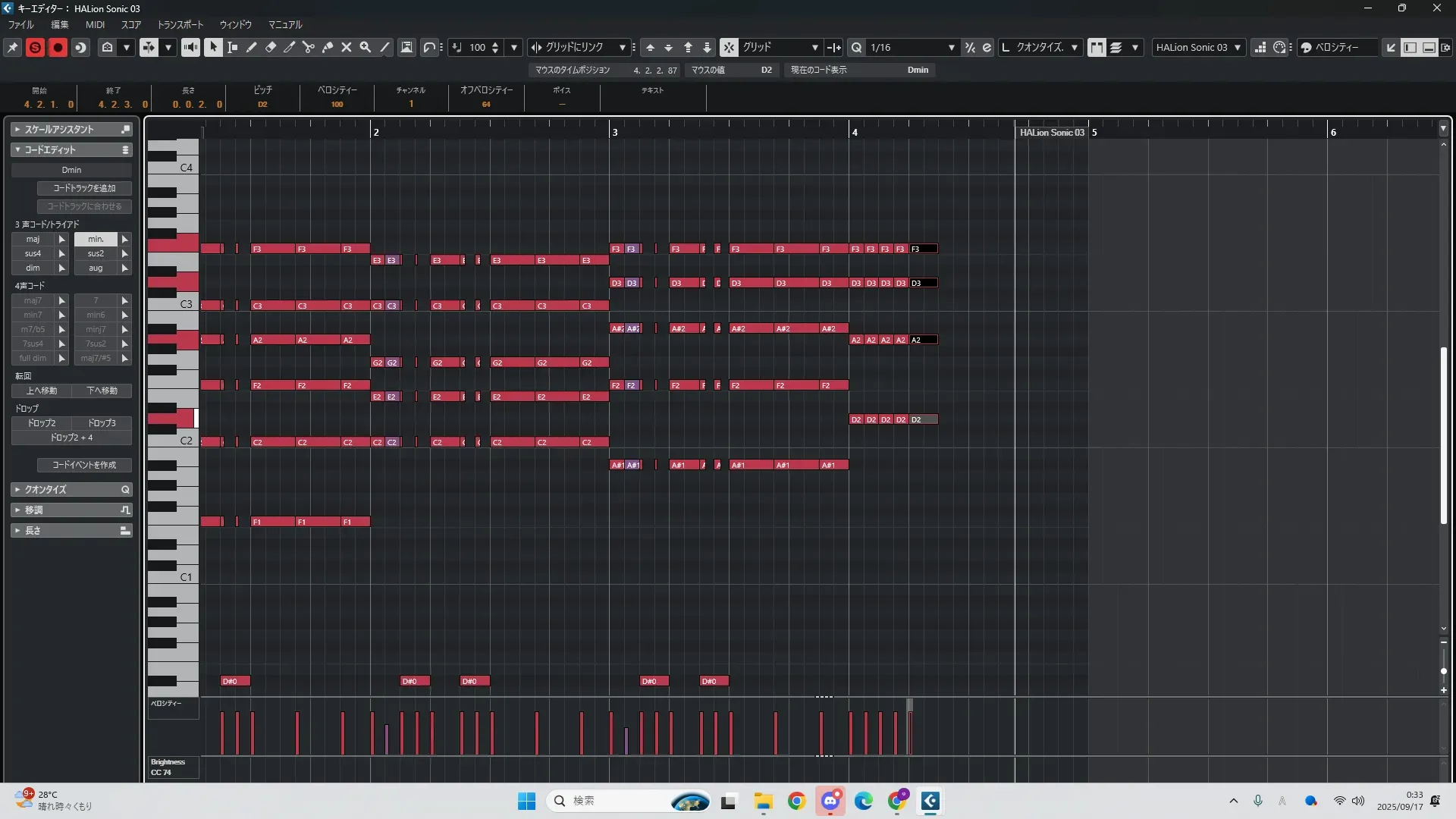Click the ドロップ2 + 4 button
This screenshot has height=819, width=1456.
click(71, 438)
